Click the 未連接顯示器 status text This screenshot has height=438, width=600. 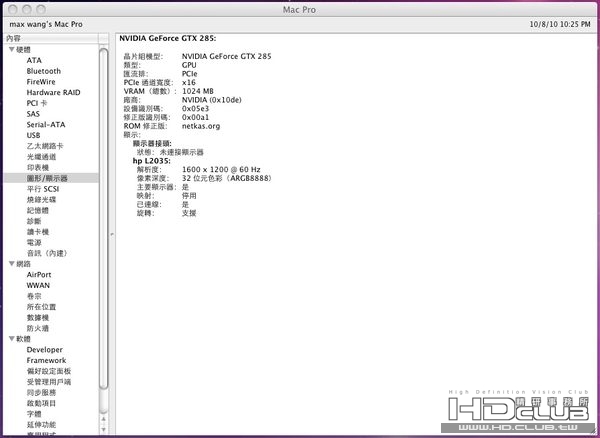coord(182,152)
